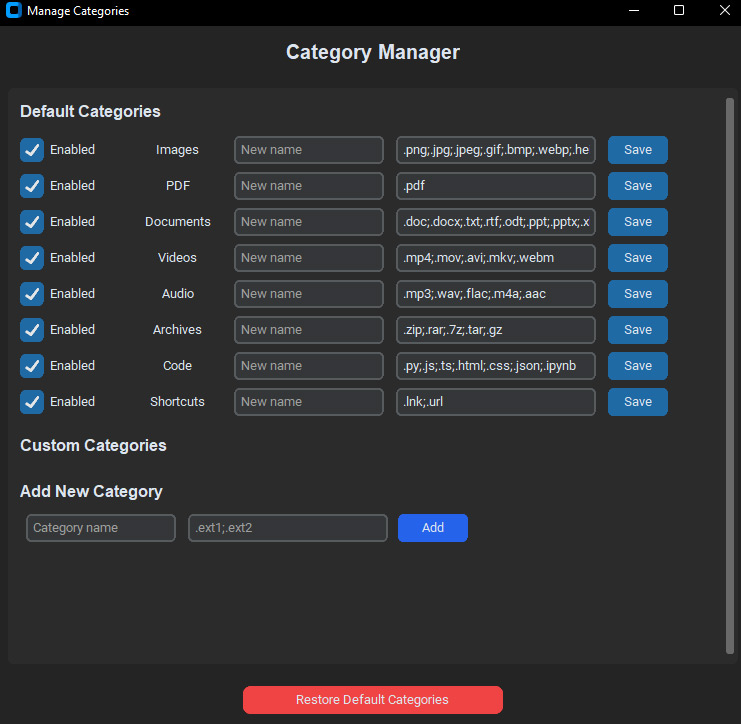Click the Default Categories heading
741x724 pixels.
click(x=90, y=112)
